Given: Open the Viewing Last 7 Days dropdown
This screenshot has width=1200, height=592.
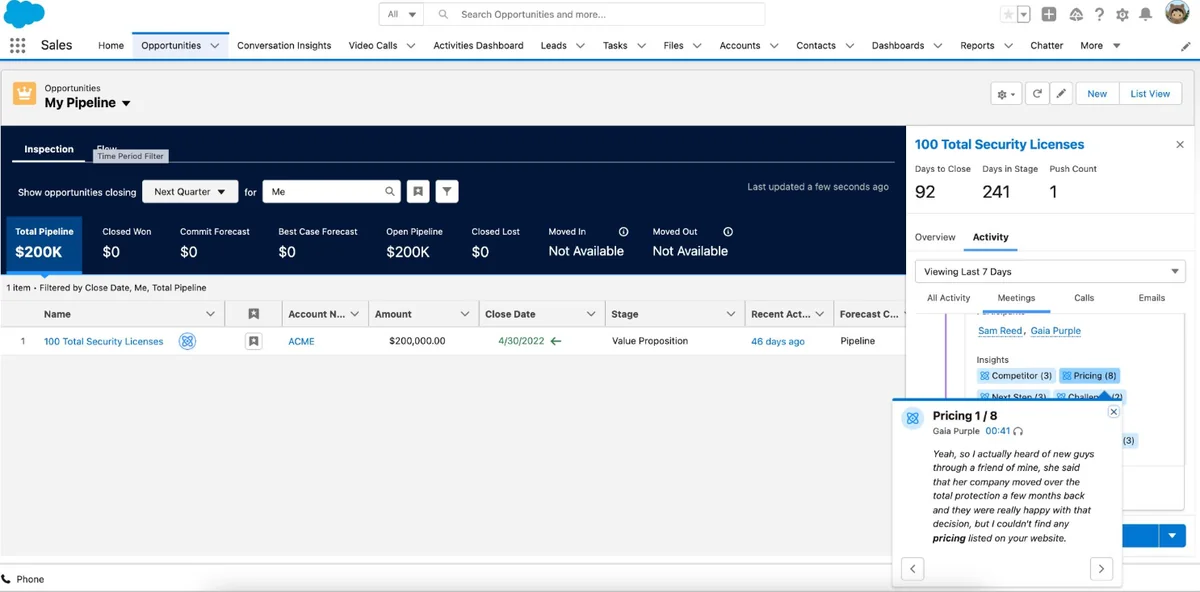Looking at the screenshot, I should pyautogui.click(x=1050, y=272).
